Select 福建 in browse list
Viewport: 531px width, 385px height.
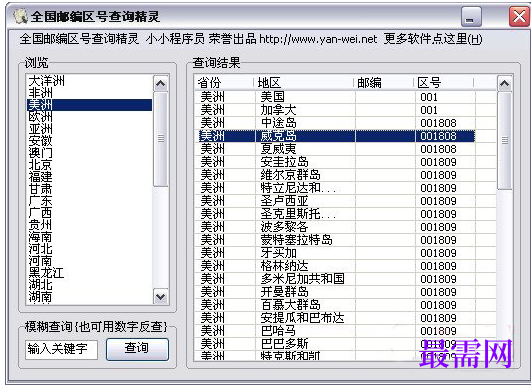pos(89,177)
